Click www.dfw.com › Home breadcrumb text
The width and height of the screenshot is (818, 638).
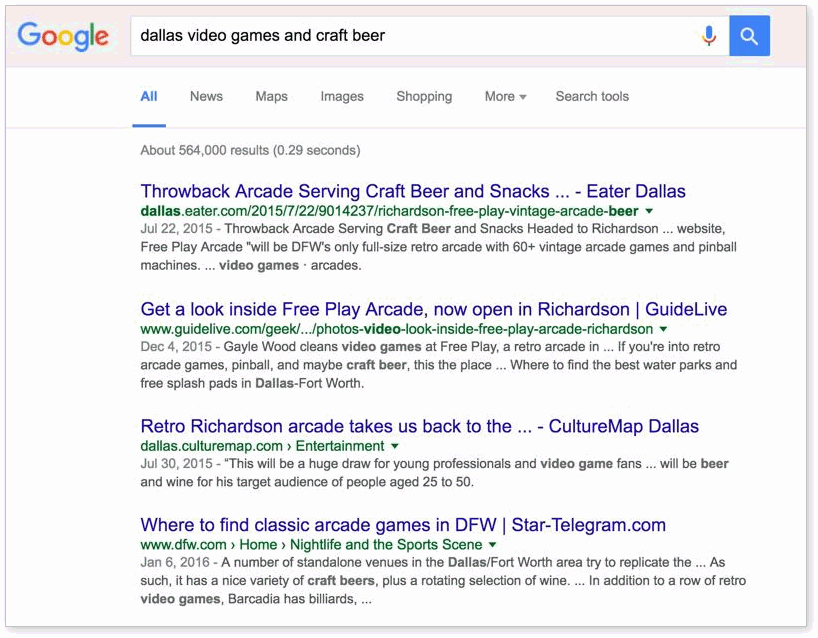tap(209, 545)
